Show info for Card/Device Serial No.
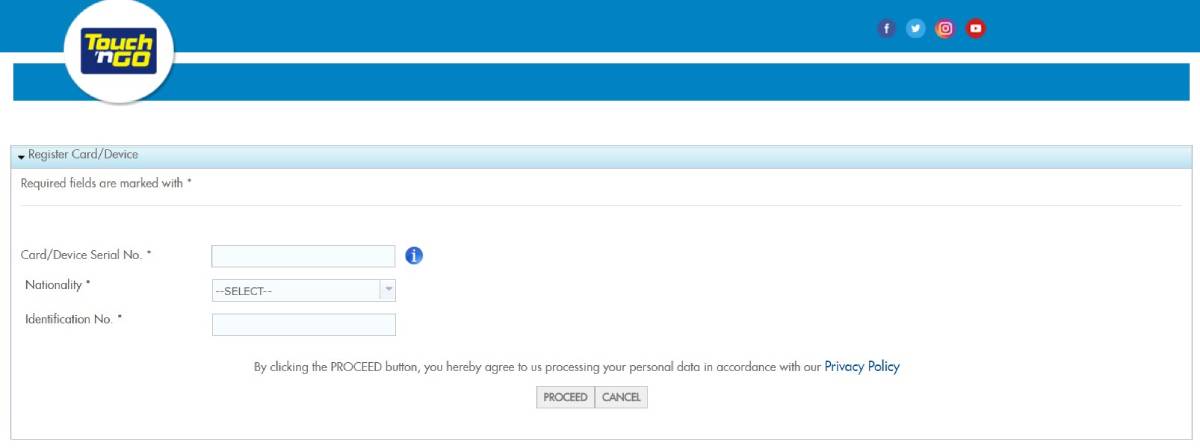Screen dimensions: 1200x448 [414, 256]
